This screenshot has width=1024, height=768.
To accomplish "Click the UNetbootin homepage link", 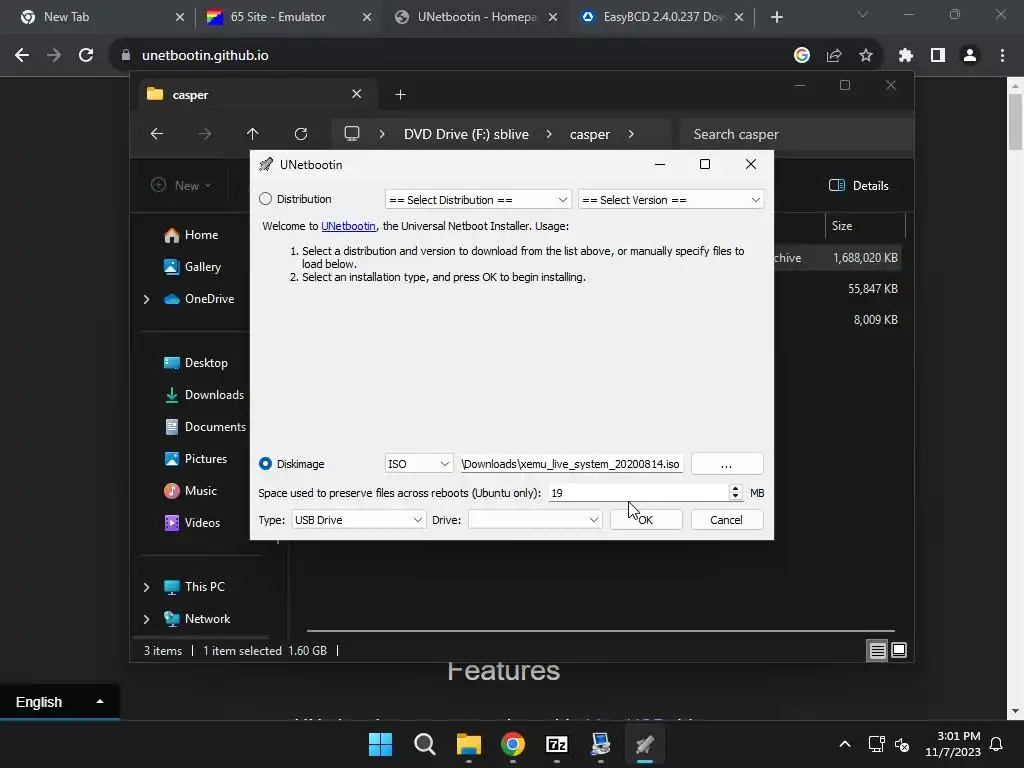I will click(348, 226).
